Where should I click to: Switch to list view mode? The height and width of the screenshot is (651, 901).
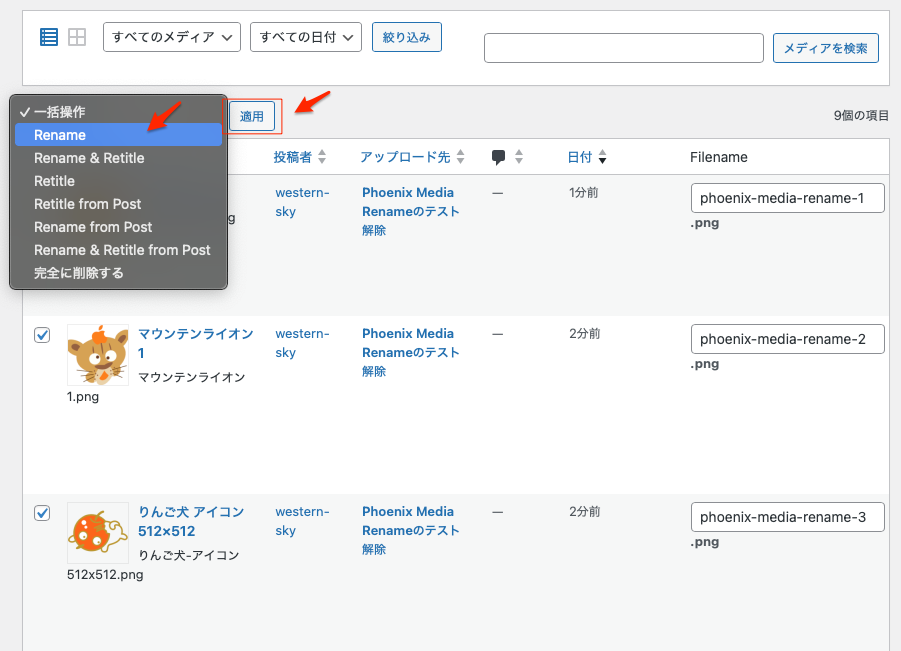(x=49, y=37)
